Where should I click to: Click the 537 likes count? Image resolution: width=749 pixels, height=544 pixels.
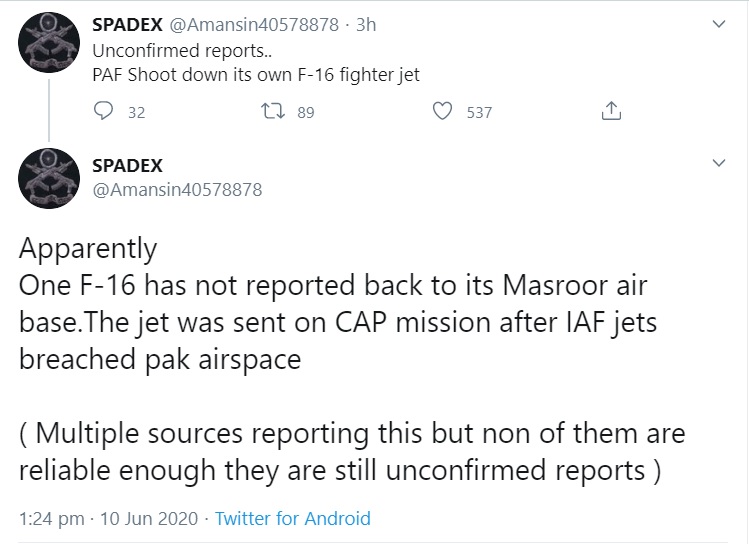coord(479,112)
